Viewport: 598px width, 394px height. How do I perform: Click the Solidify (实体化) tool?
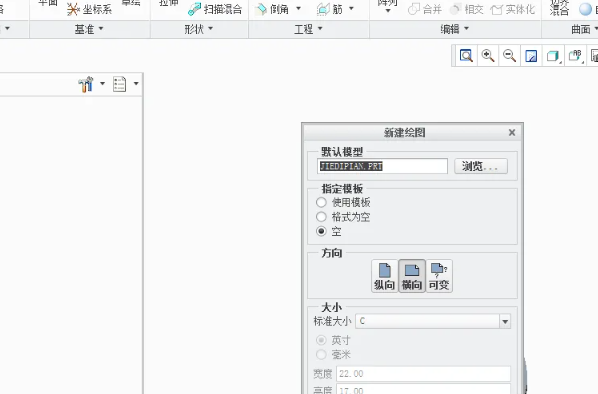[513, 9]
